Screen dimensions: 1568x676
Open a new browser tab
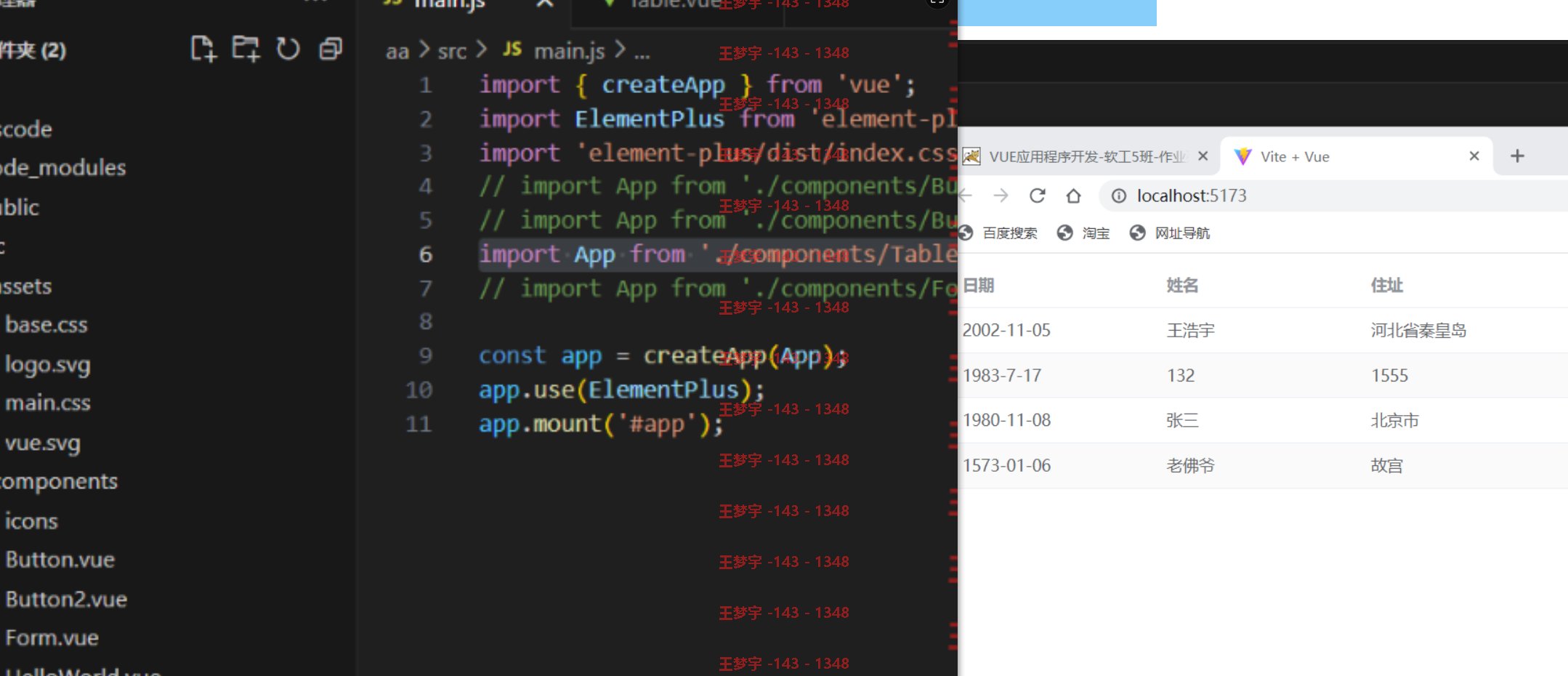pos(1517,156)
